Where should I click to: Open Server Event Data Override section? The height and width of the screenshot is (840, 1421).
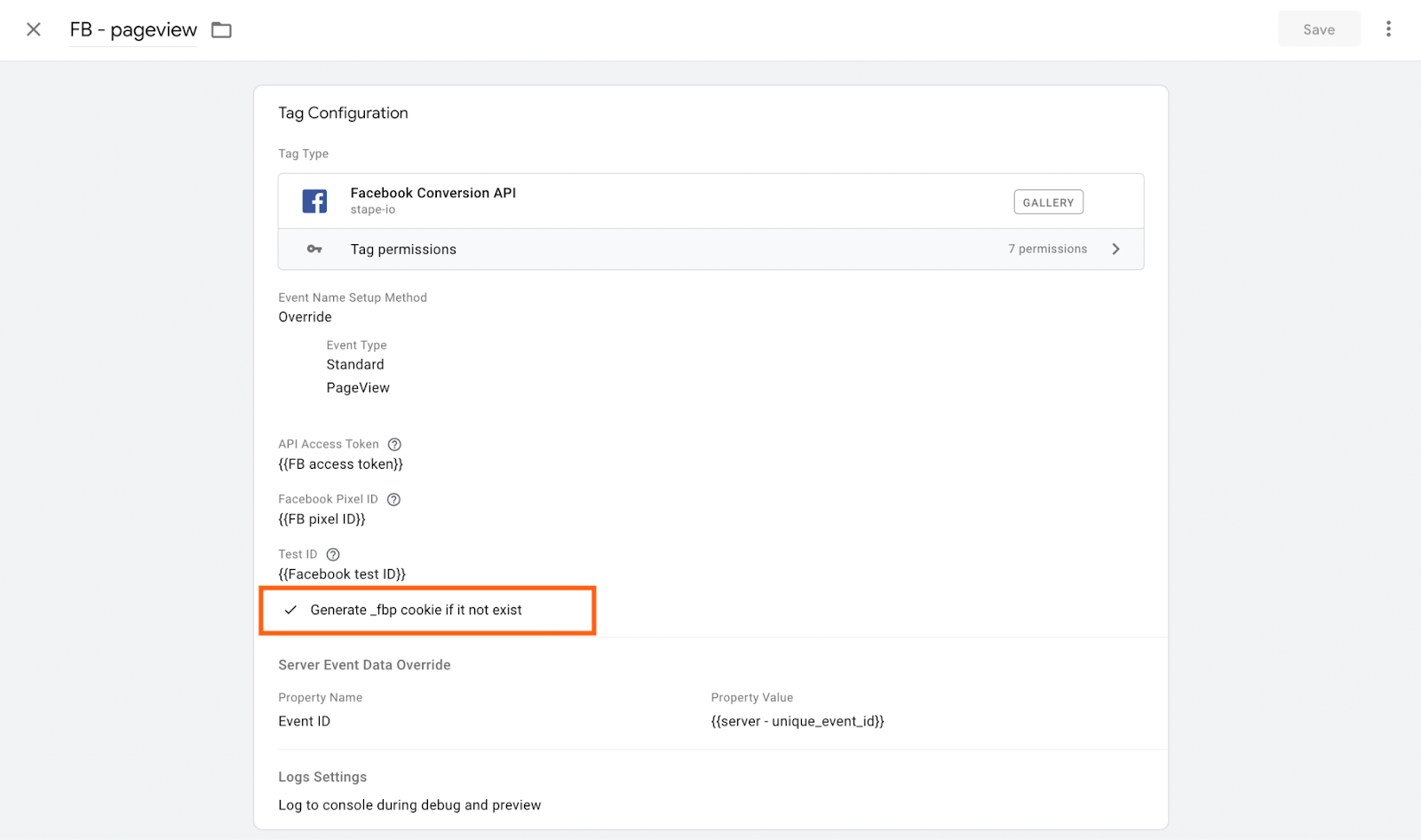tap(364, 665)
